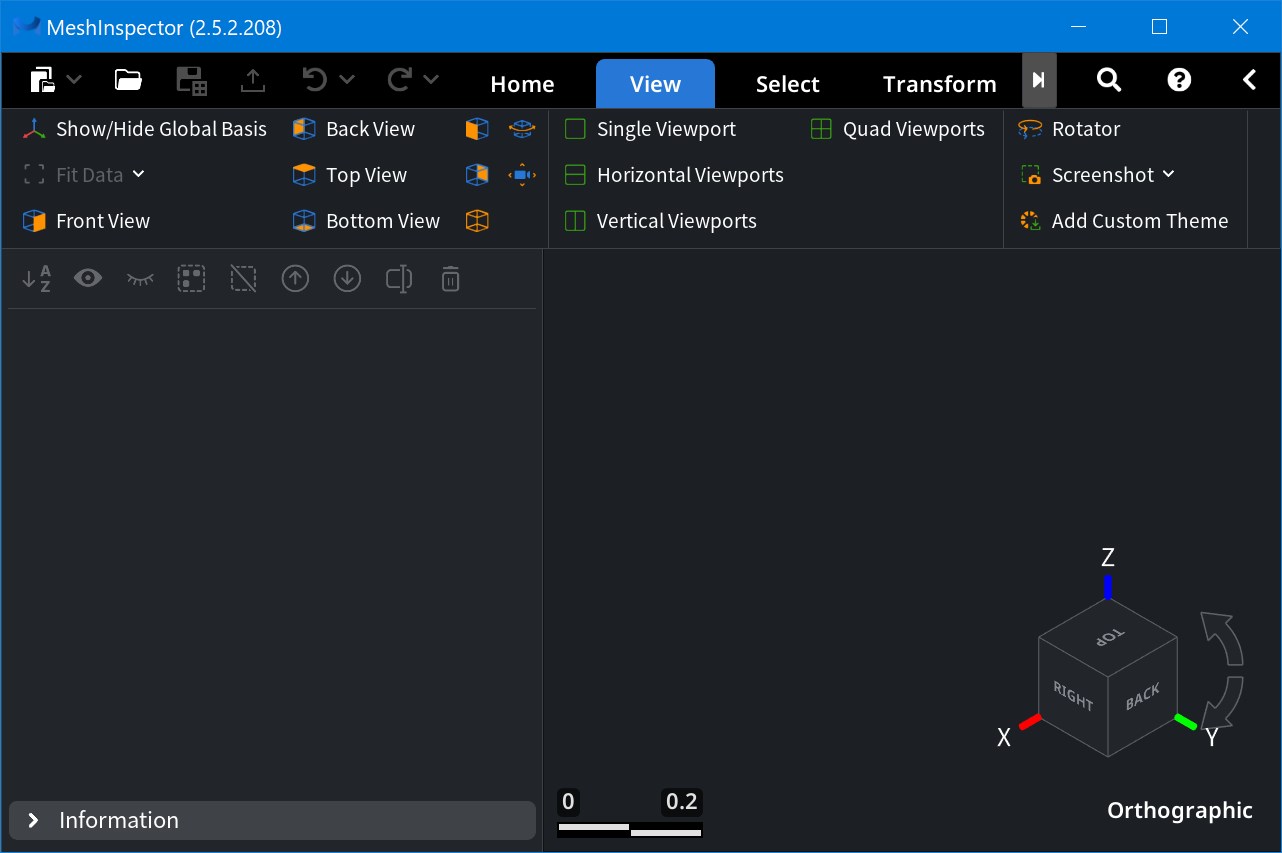Screen dimensions: 1282x853
Task: Choose Horizontal Viewports layout
Action: pos(674,175)
